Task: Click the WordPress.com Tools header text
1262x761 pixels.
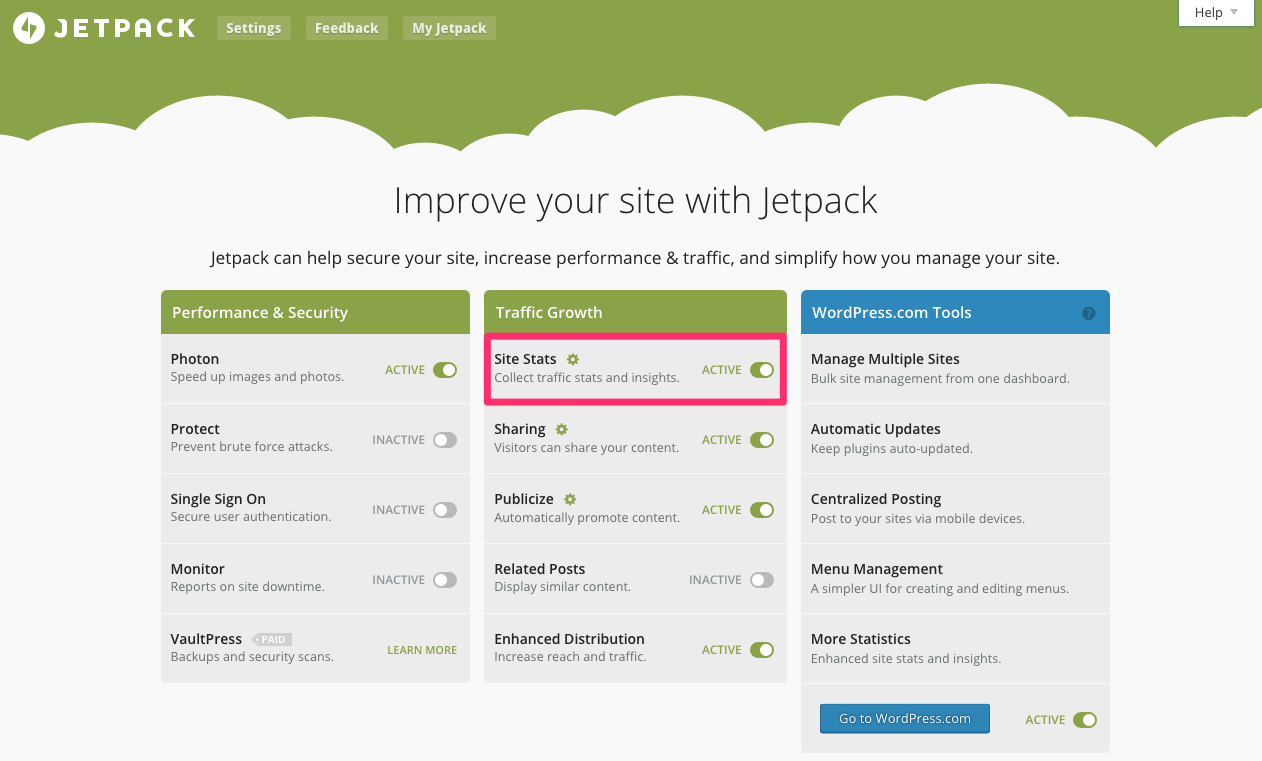Action: 892,313
